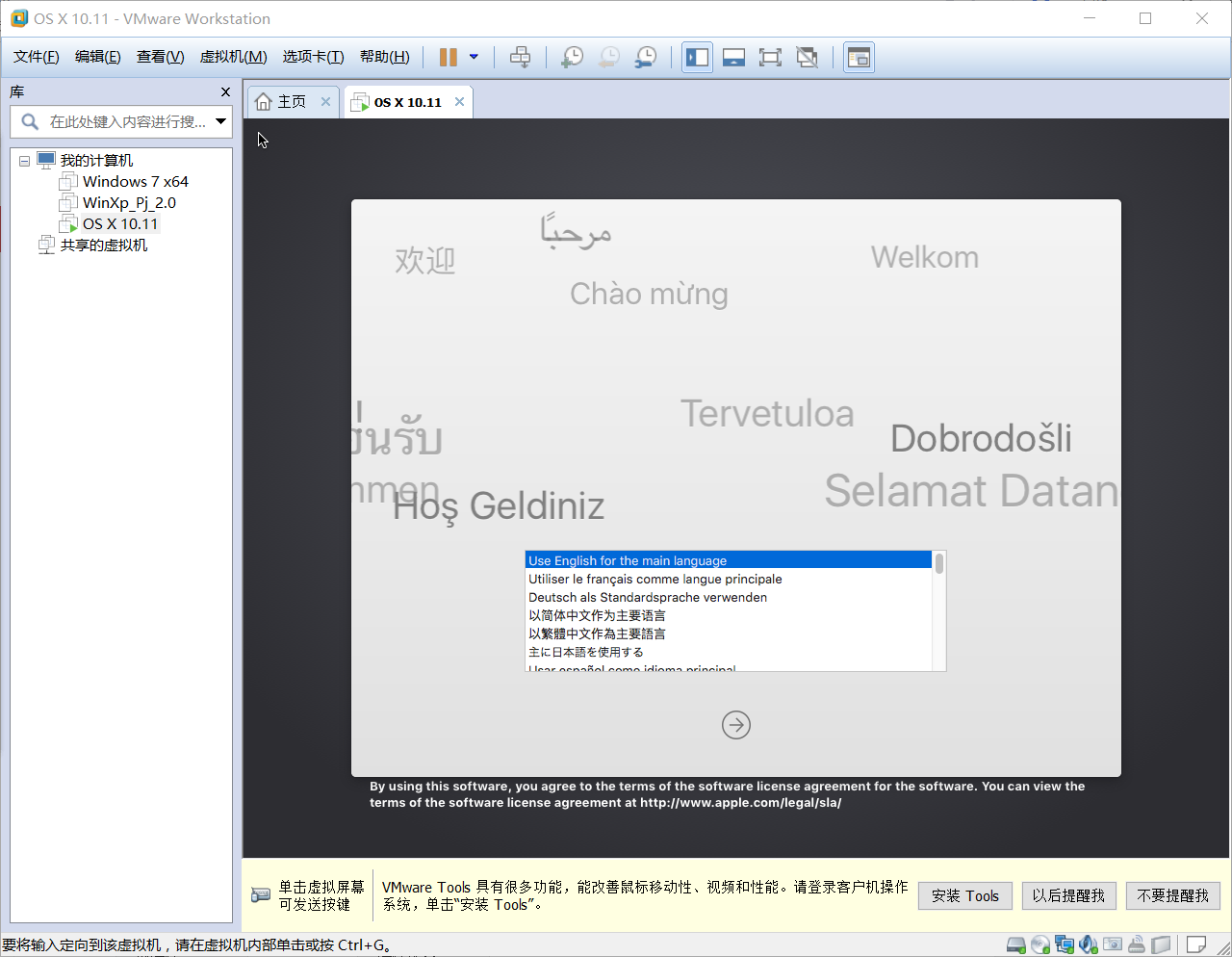The image size is (1232, 957).
Task: Pause the virtual machine with the orange button
Action: click(448, 58)
